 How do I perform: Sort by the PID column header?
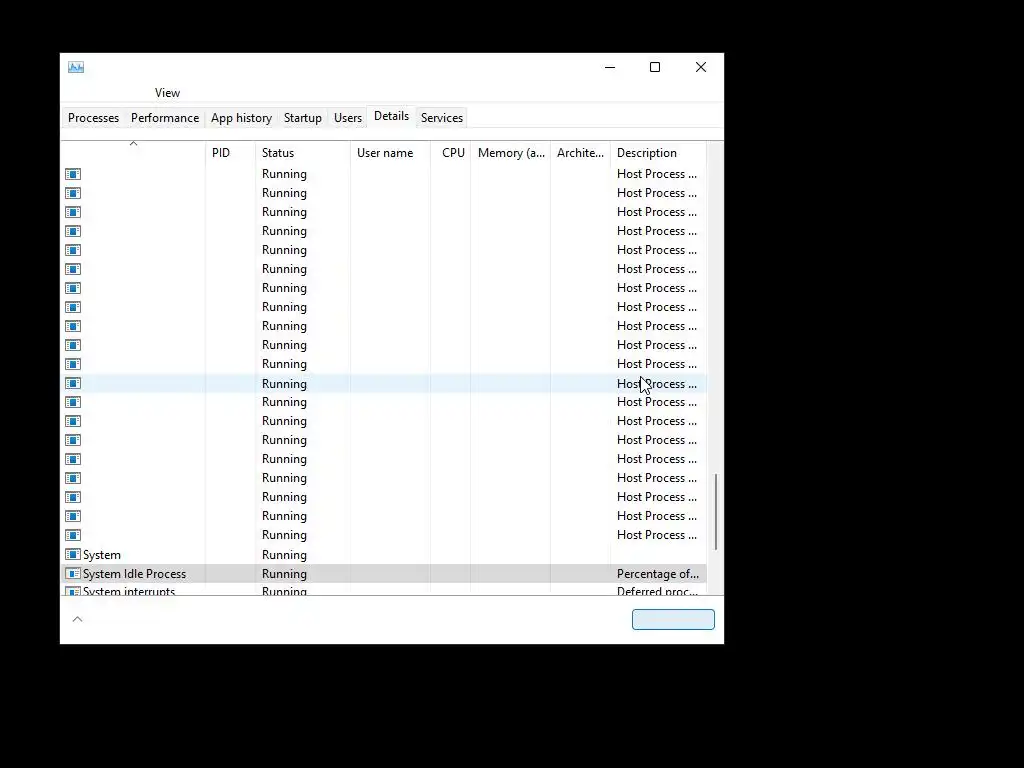pyautogui.click(x=231, y=153)
